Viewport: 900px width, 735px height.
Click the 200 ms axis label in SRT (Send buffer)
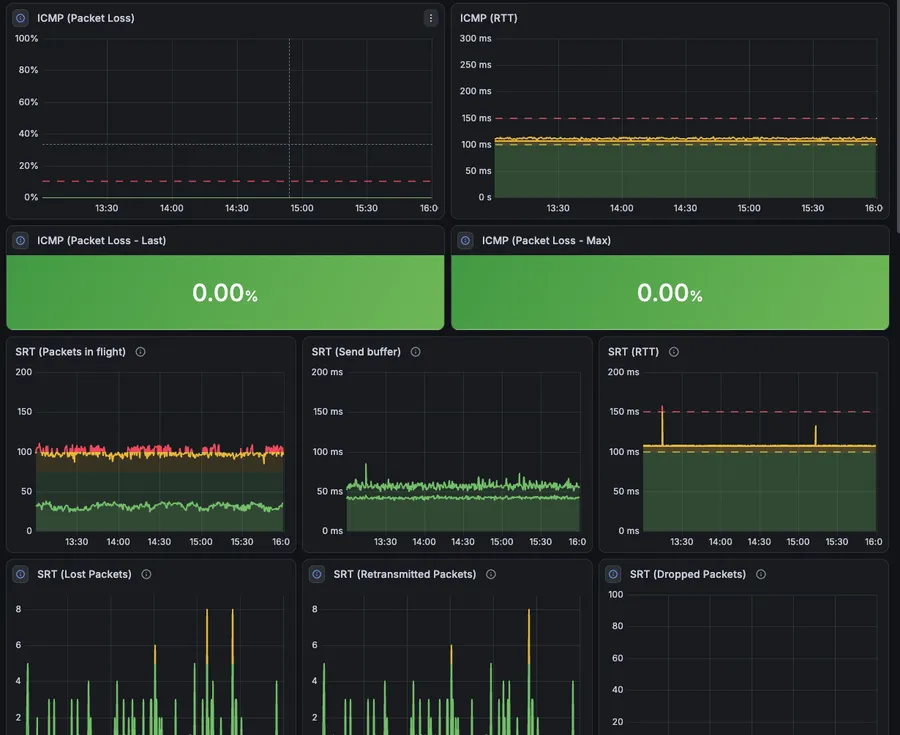click(x=327, y=372)
